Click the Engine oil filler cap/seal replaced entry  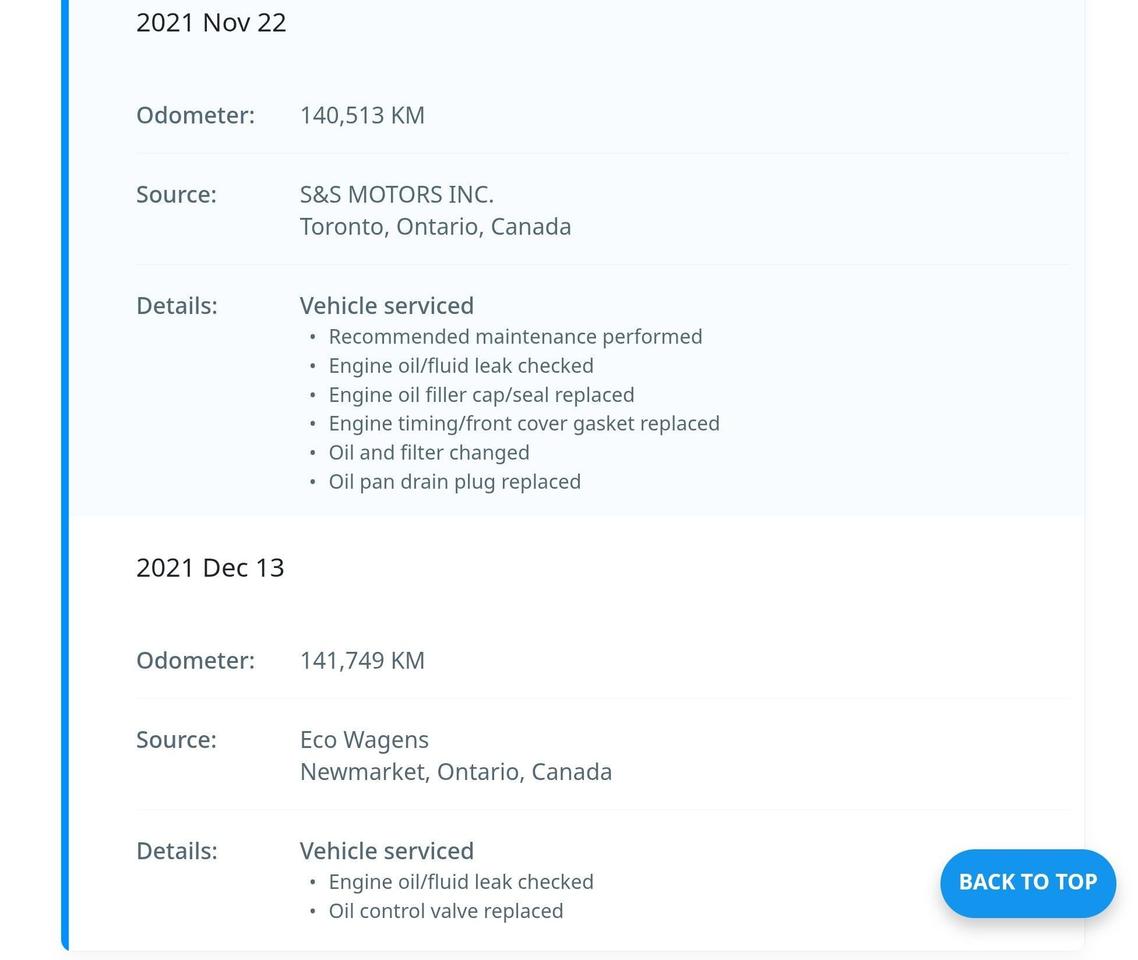coord(481,394)
